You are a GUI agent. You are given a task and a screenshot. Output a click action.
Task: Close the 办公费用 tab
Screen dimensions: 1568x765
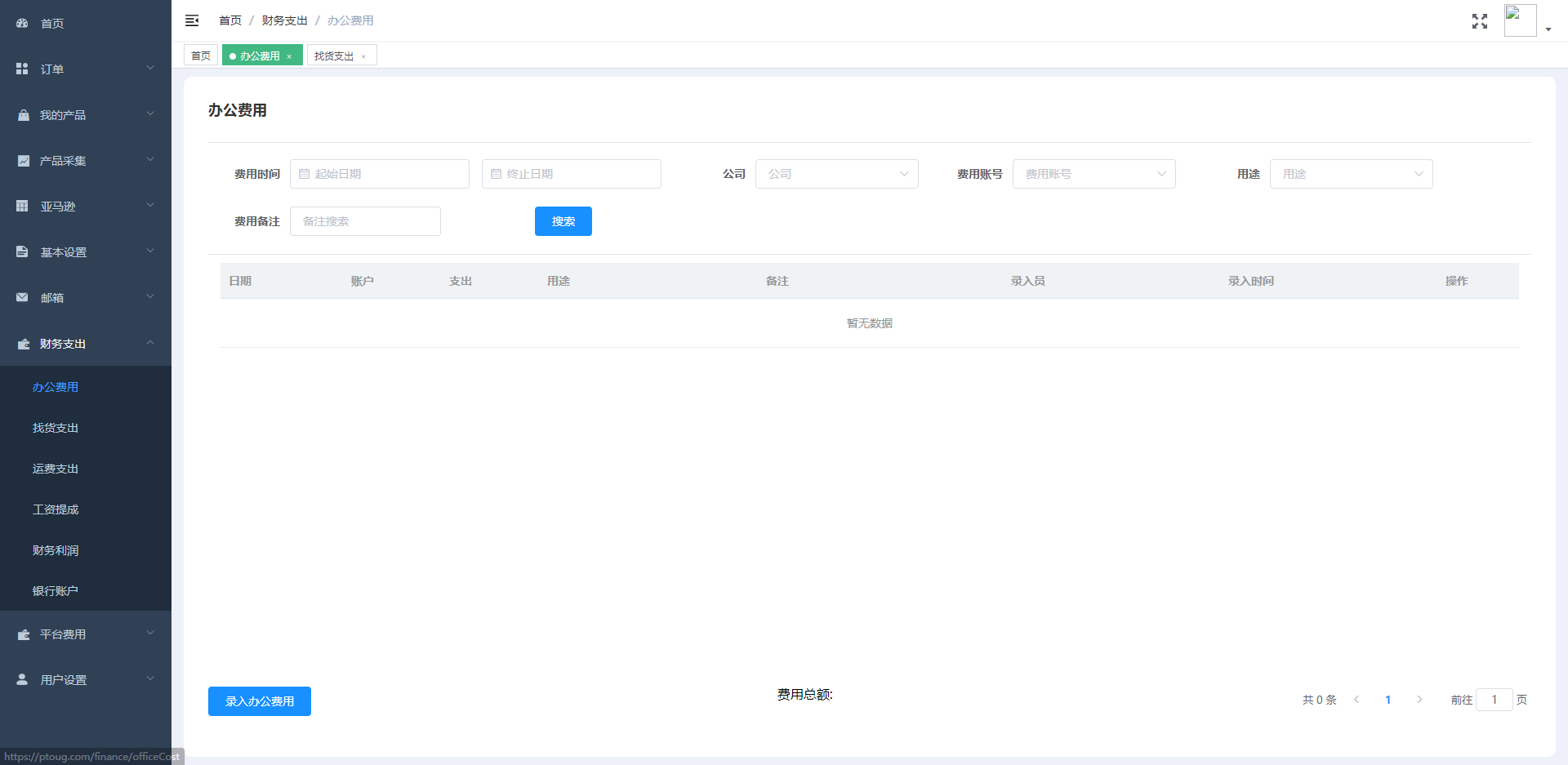point(289,56)
